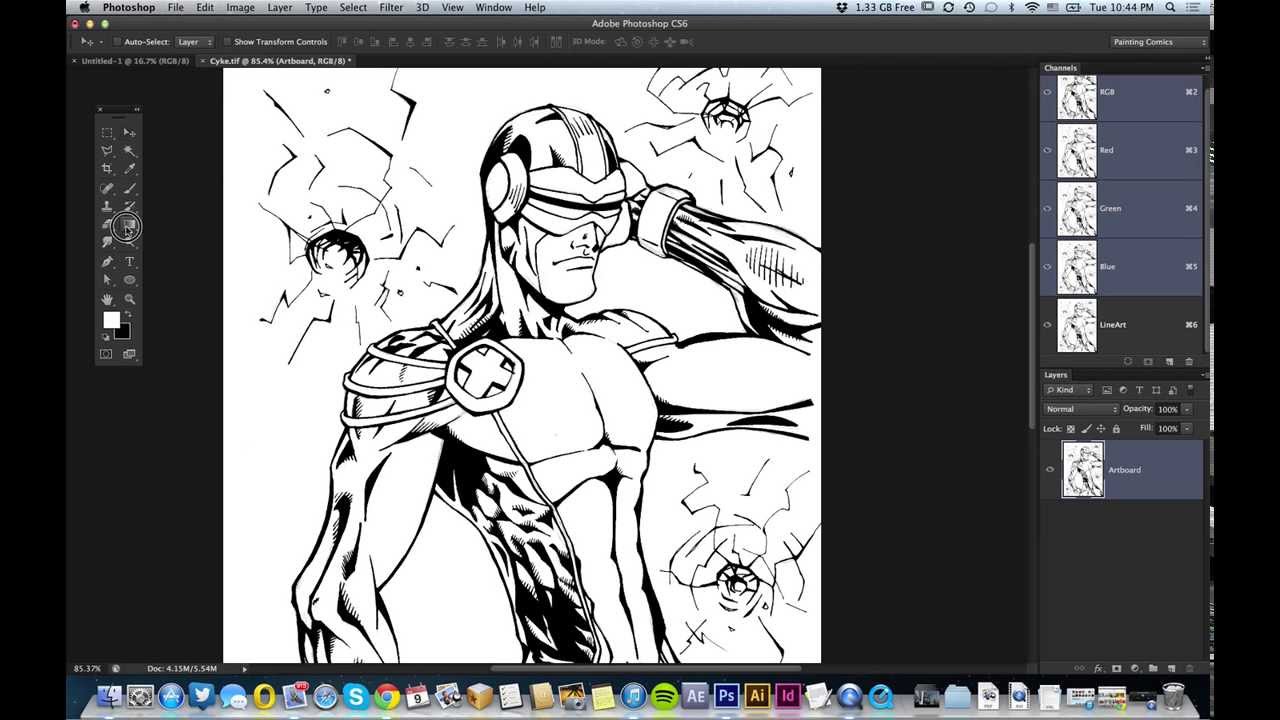
Task: Lock all with padlock icon
Action: tap(1116, 428)
